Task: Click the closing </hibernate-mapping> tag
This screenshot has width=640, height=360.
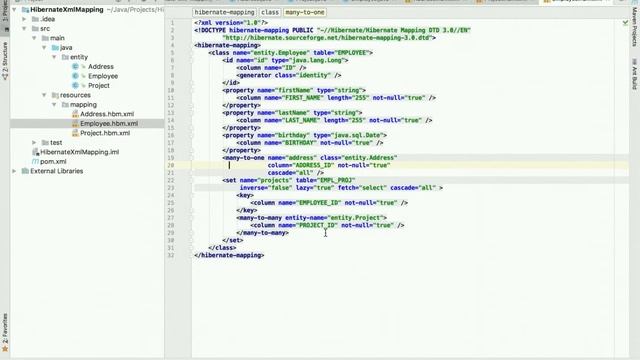Action: tap(229, 255)
